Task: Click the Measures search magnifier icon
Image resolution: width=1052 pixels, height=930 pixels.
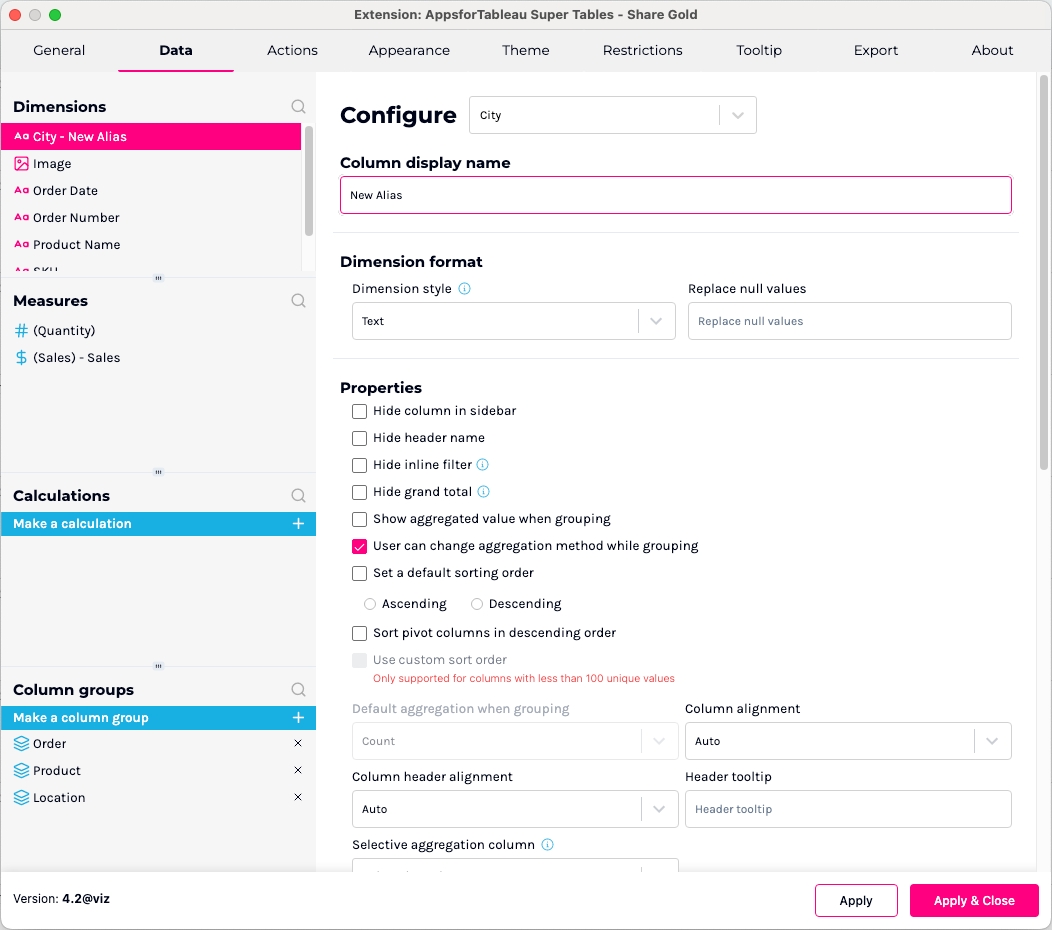Action: (x=298, y=300)
